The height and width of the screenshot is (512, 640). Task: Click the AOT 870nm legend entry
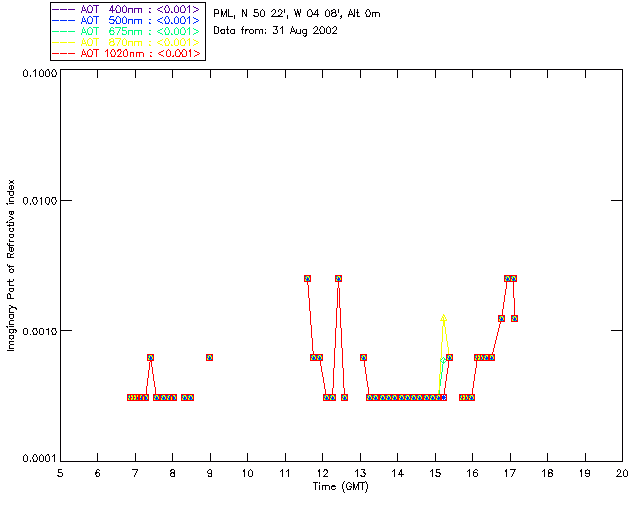tap(127, 42)
